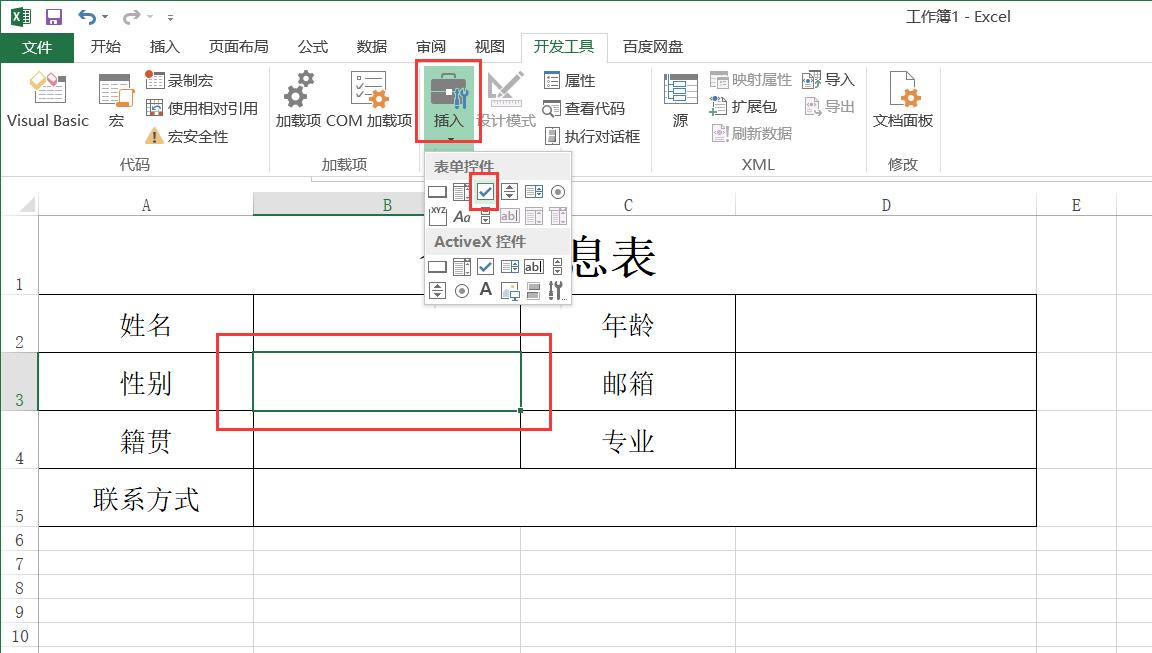Open the XML 源 source pane
The width and height of the screenshot is (1152, 653).
tap(680, 101)
